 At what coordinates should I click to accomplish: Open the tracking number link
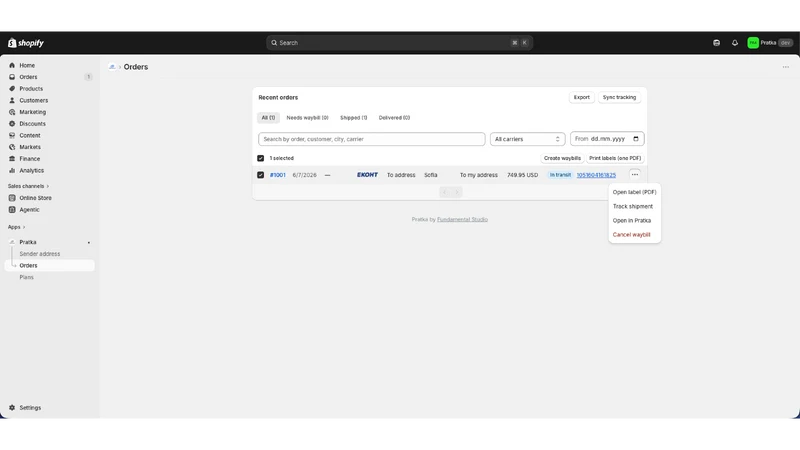[x=596, y=175]
